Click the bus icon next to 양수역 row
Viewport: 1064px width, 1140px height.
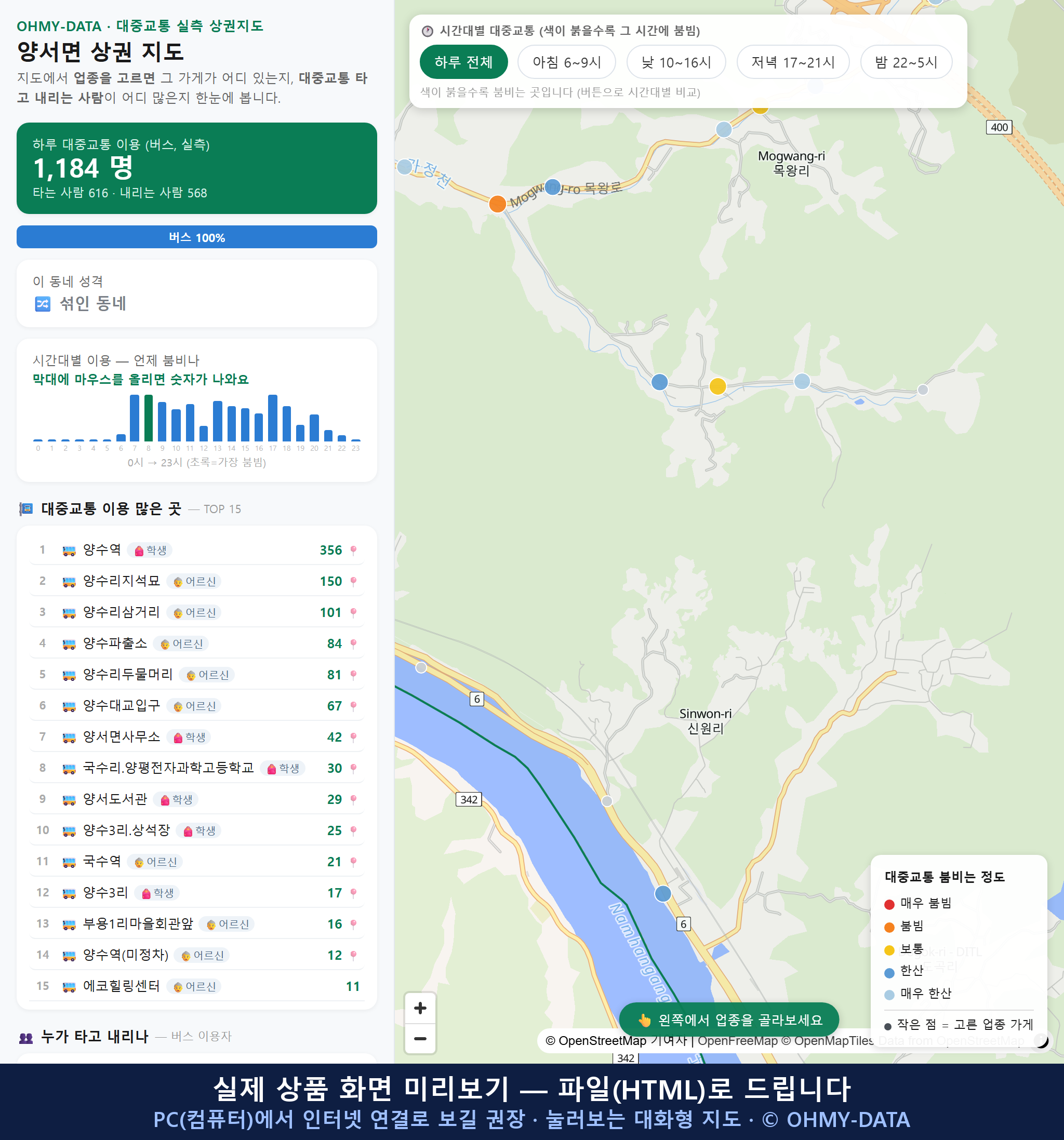tap(69, 551)
